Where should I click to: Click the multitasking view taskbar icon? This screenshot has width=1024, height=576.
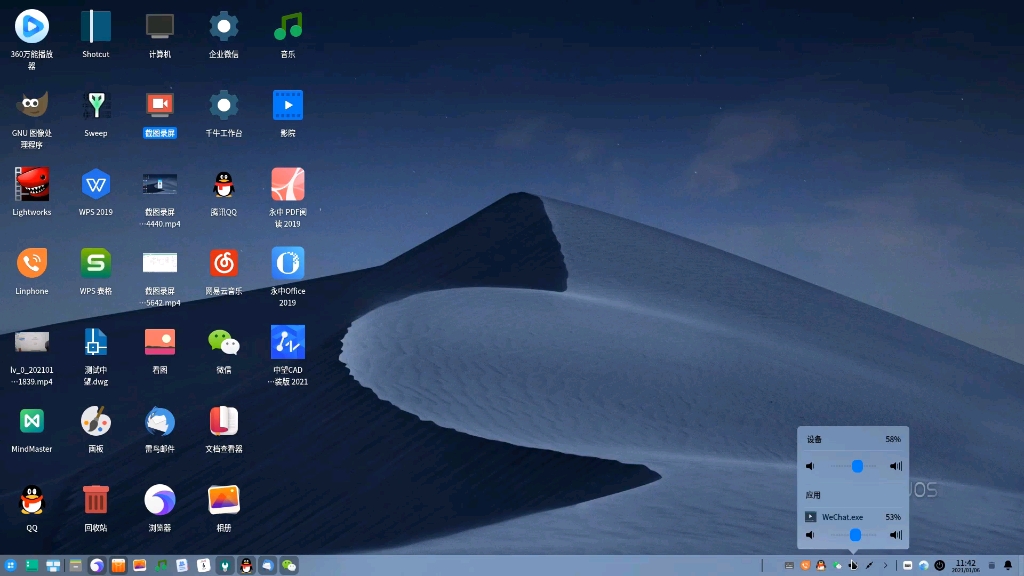(54, 566)
